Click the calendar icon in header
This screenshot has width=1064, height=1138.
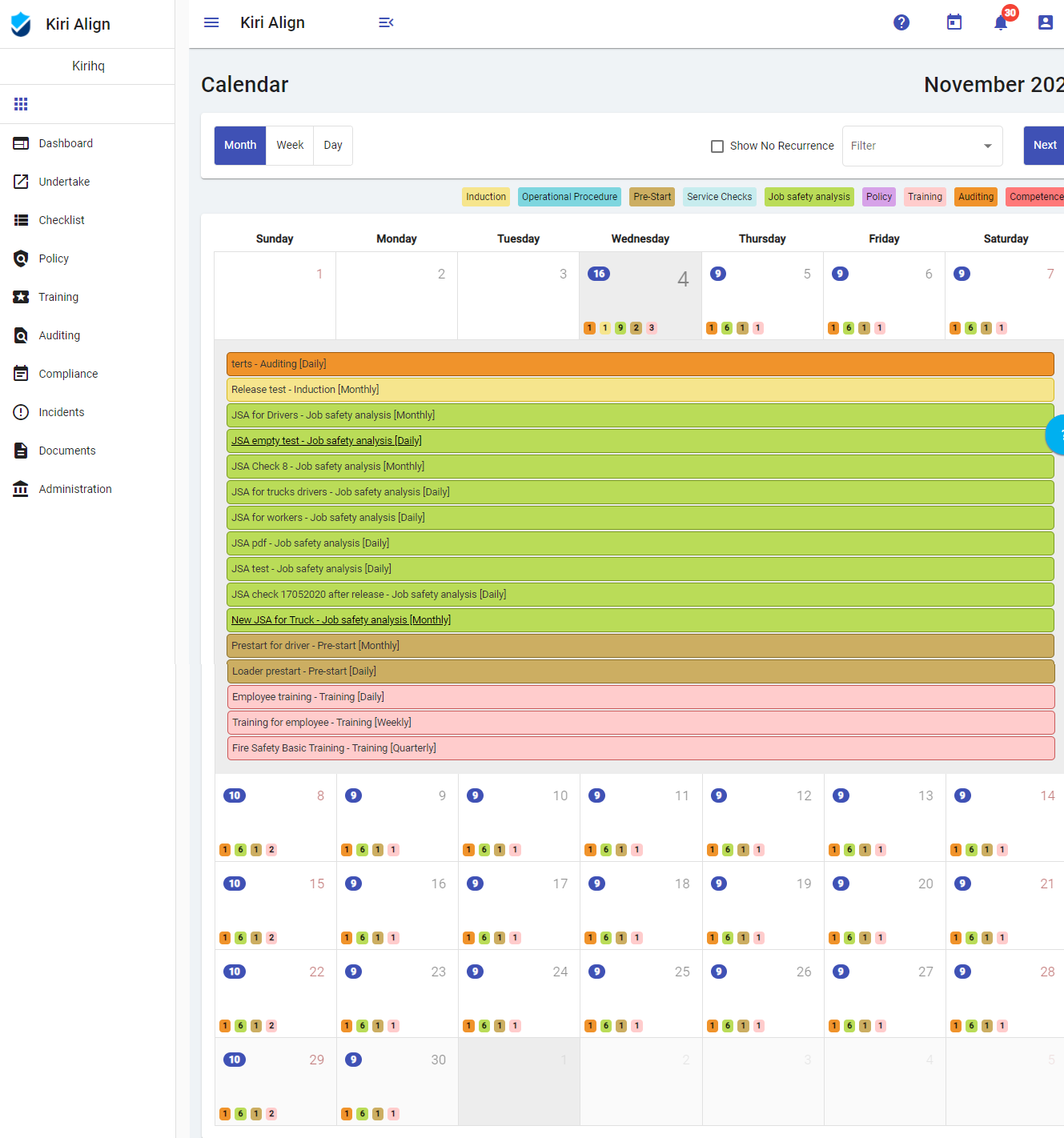954,22
